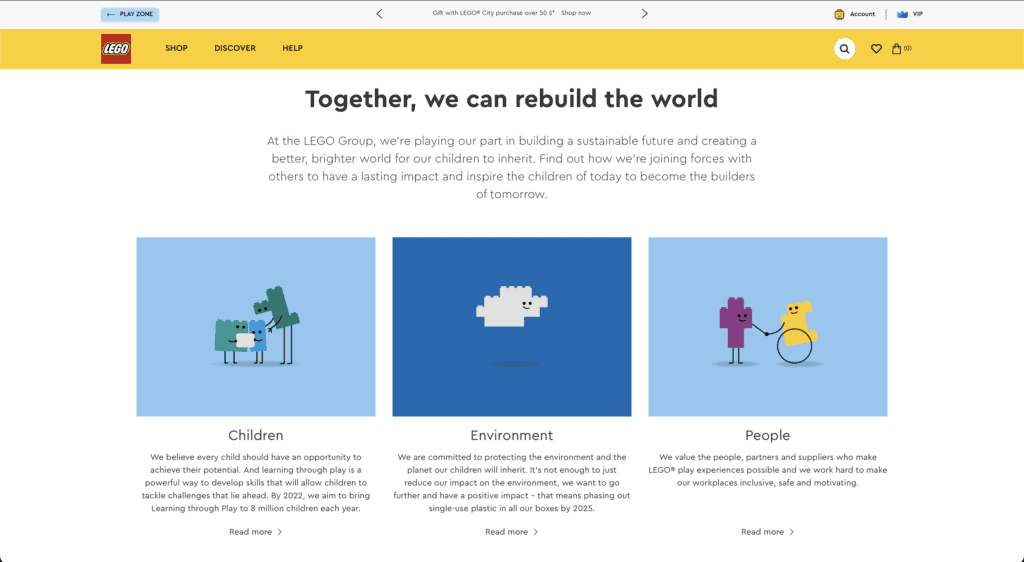Open the wishlist heart icon
The width and height of the screenshot is (1024, 562).
pyautogui.click(x=876, y=48)
